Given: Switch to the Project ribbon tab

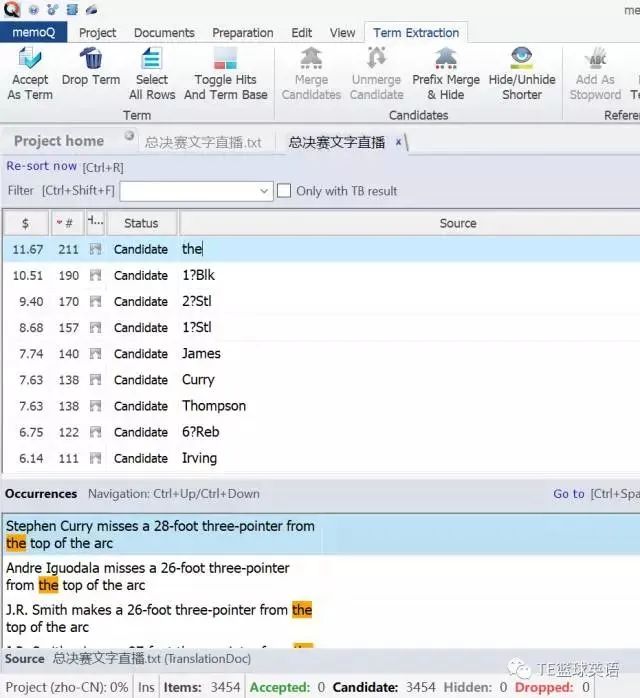Looking at the screenshot, I should pos(97,33).
